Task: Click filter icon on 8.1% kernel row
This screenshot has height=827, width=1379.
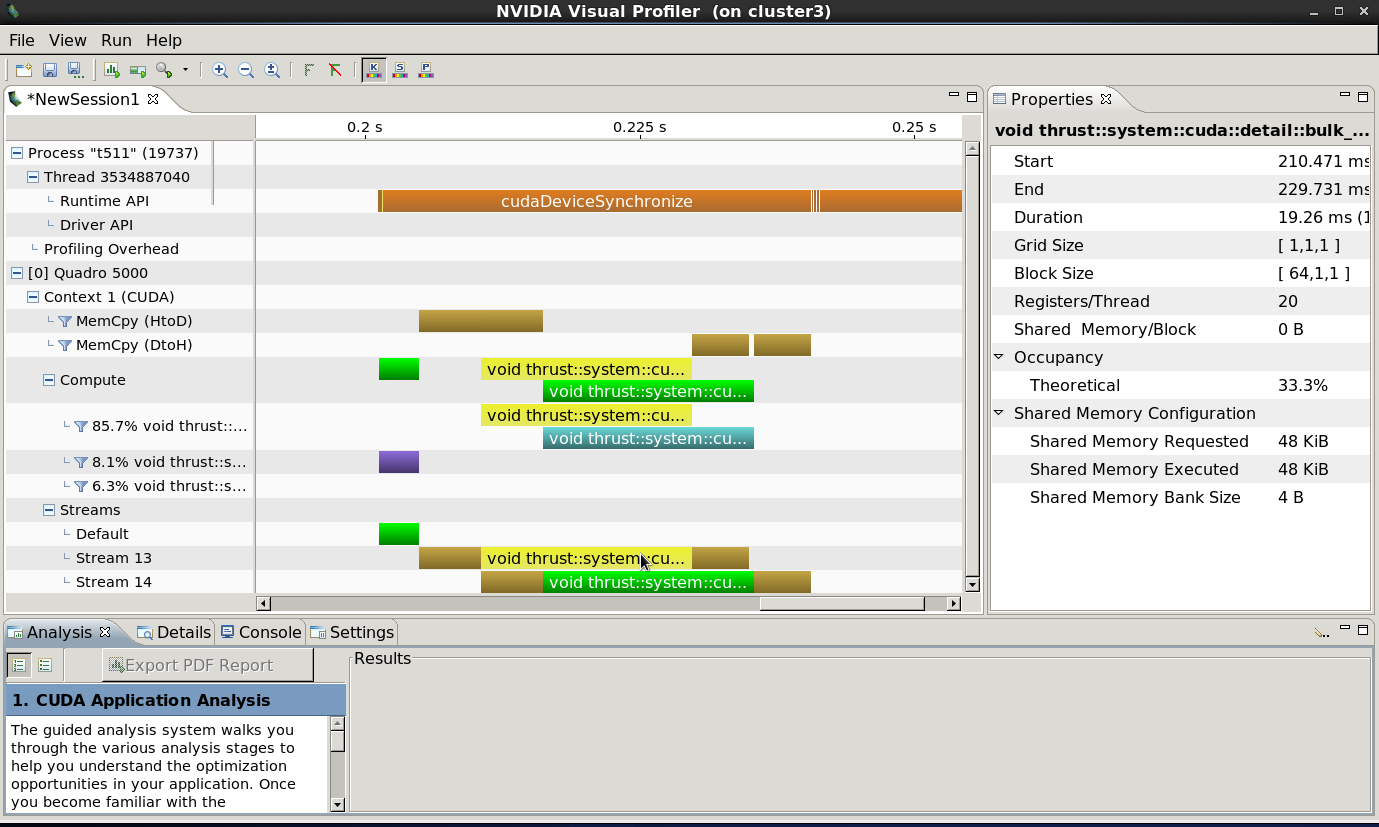Action: click(81, 462)
